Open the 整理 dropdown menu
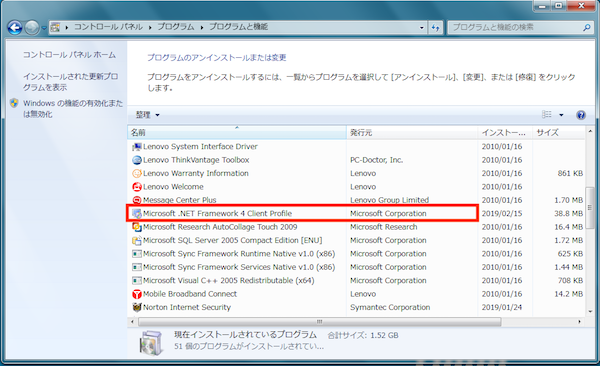The height and width of the screenshot is (366, 600). (x=147, y=115)
